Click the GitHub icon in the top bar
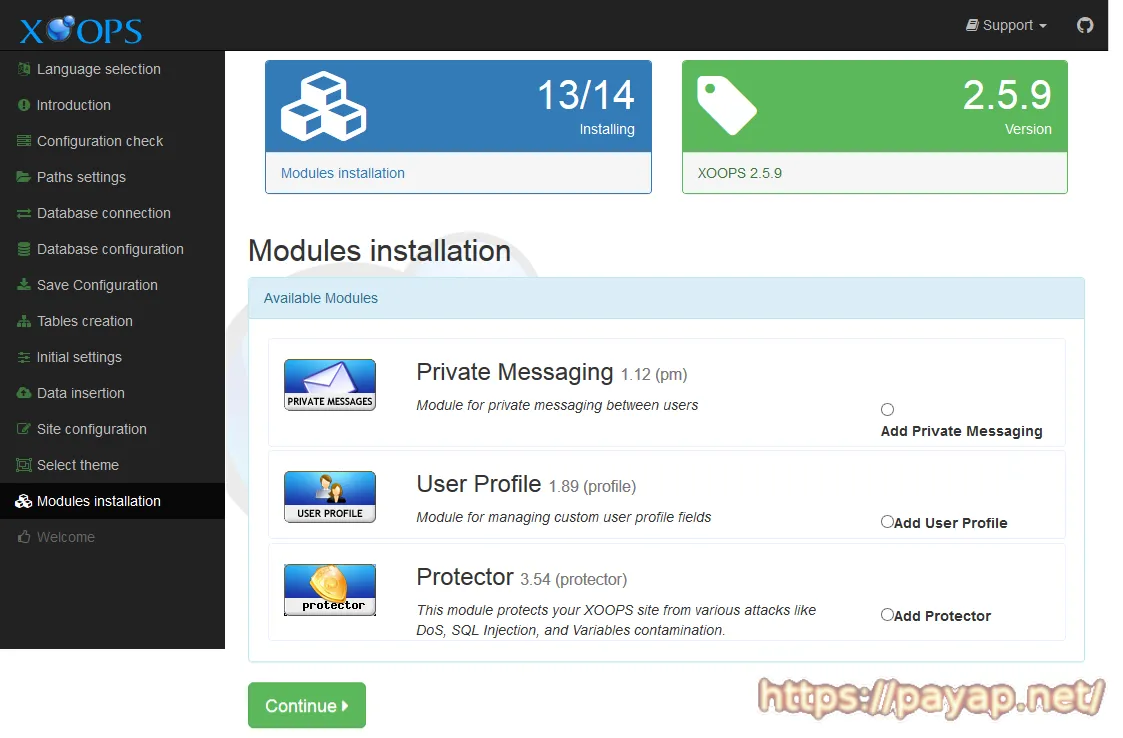The height and width of the screenshot is (738, 1123). 1085,25
